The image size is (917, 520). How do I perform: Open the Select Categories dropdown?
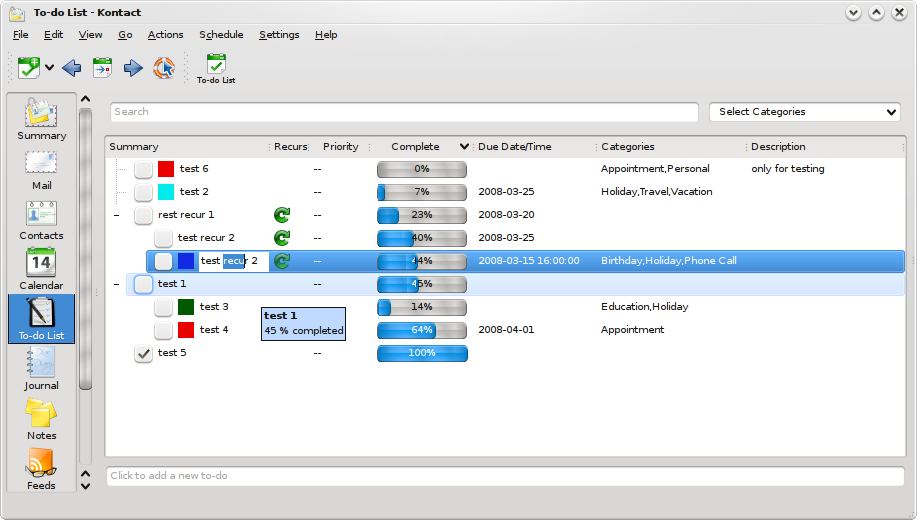click(805, 112)
